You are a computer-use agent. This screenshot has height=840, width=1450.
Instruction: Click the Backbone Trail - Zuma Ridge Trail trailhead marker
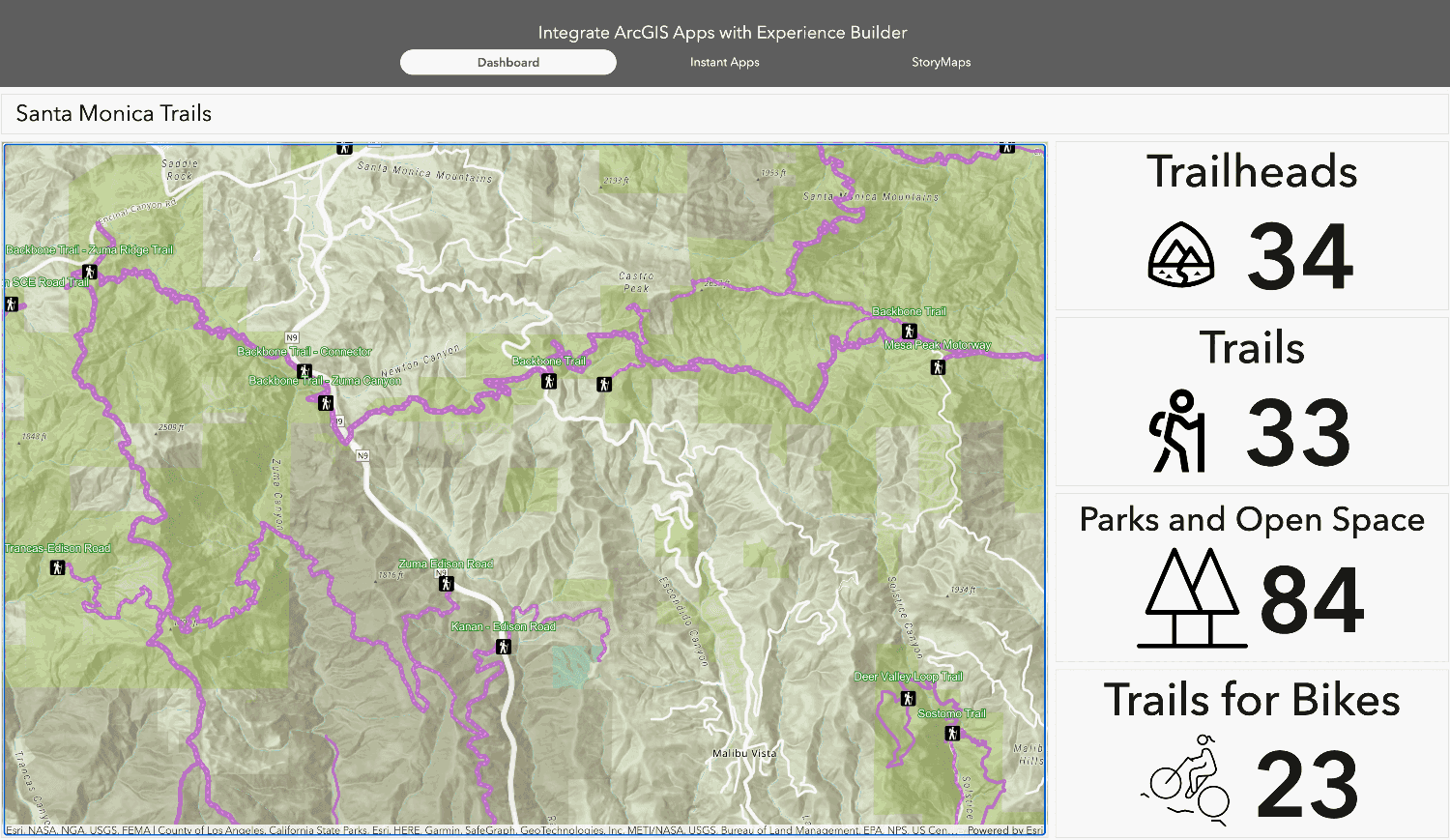[x=89, y=273]
